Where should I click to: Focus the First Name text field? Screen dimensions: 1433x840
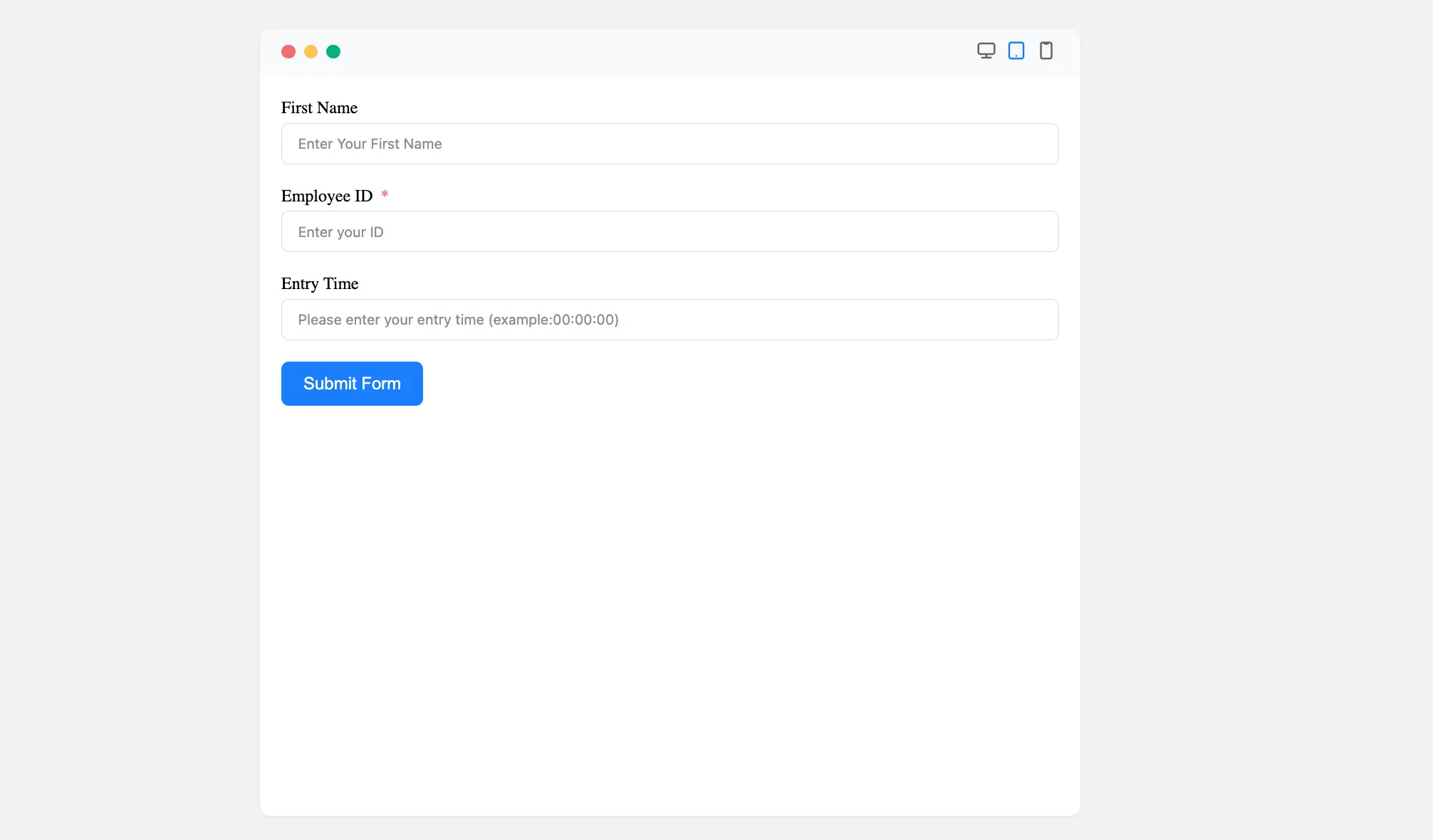click(712, 144)
